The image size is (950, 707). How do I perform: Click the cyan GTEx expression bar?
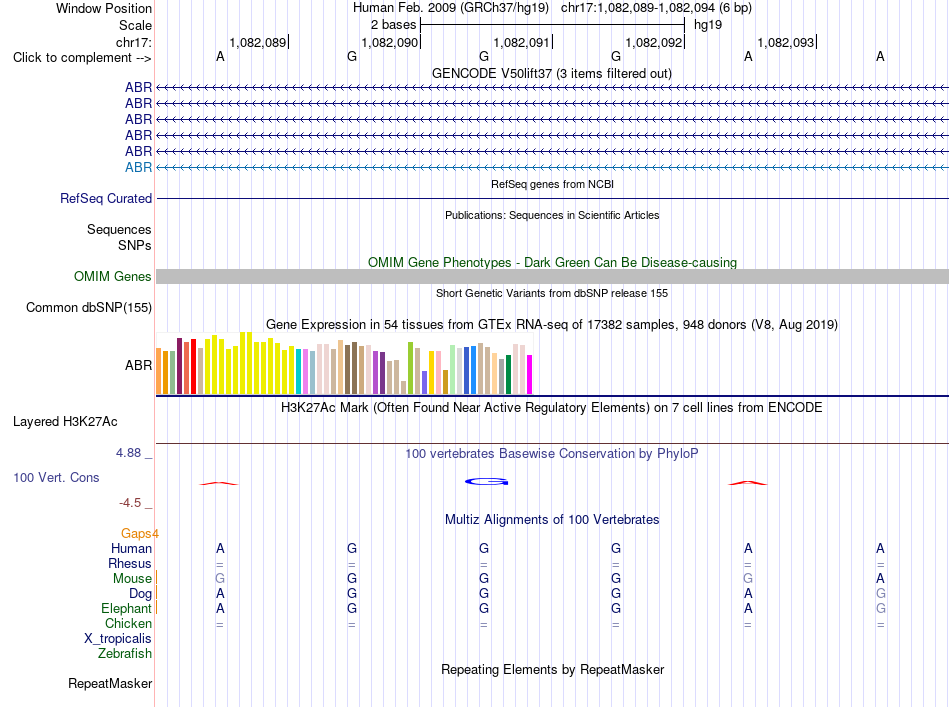pos(299,371)
